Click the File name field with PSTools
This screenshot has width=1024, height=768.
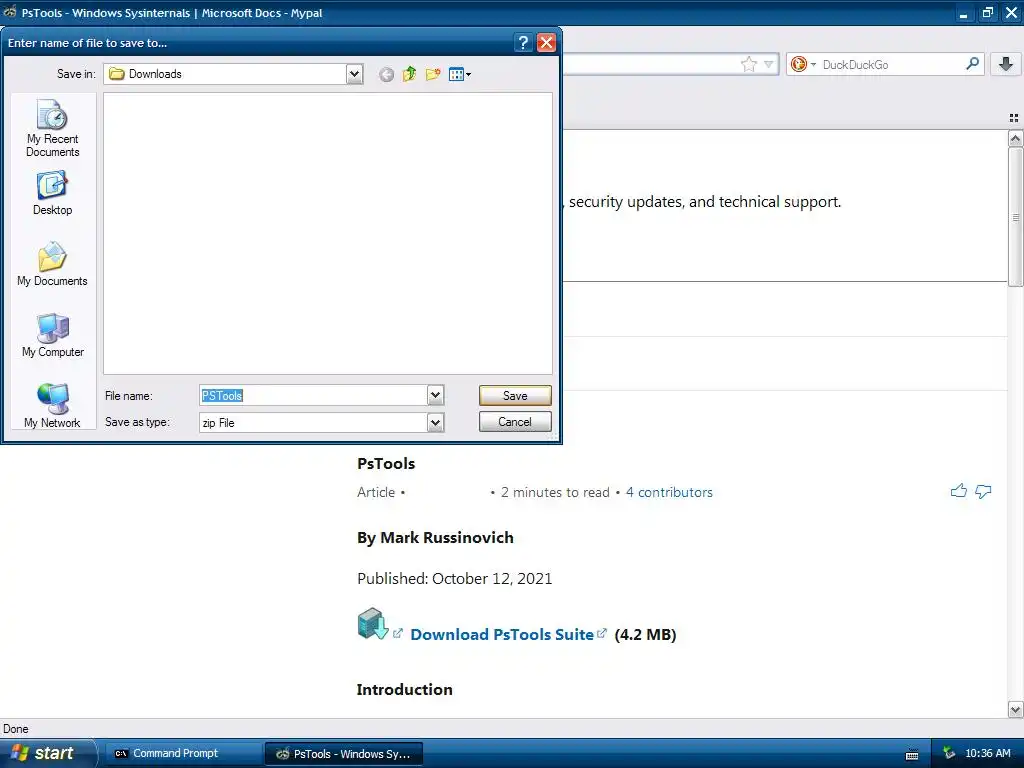[313, 395]
